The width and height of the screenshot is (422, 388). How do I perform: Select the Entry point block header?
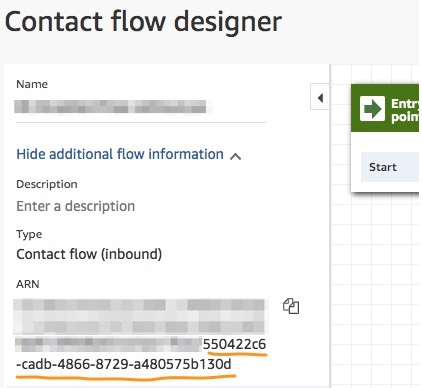[x=385, y=108]
